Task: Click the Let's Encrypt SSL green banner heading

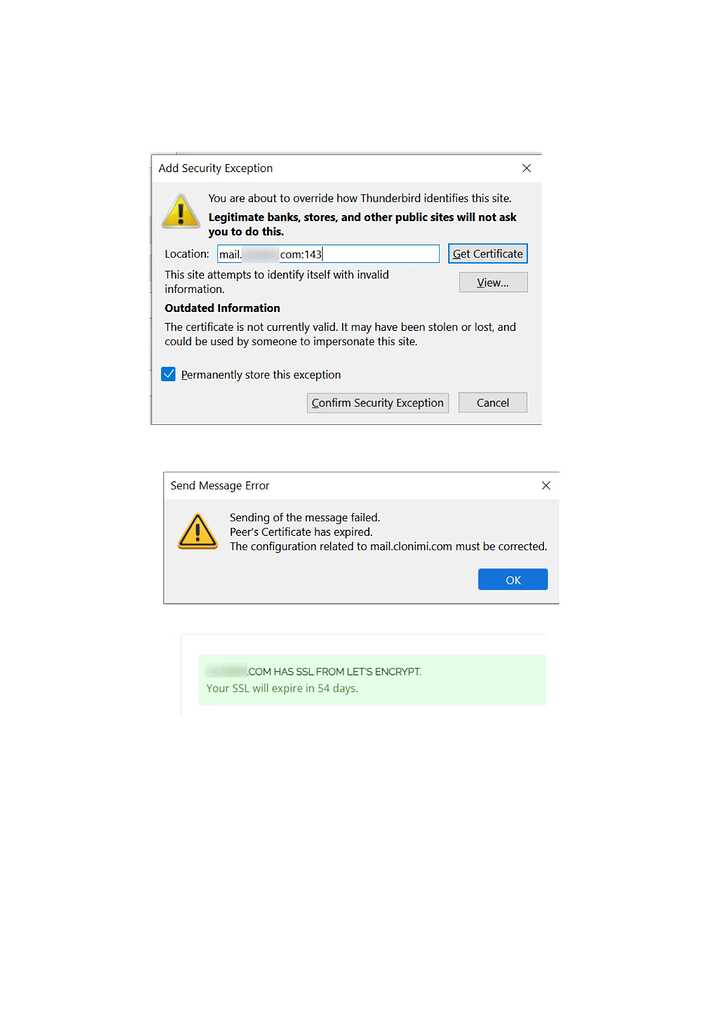Action: (x=313, y=671)
